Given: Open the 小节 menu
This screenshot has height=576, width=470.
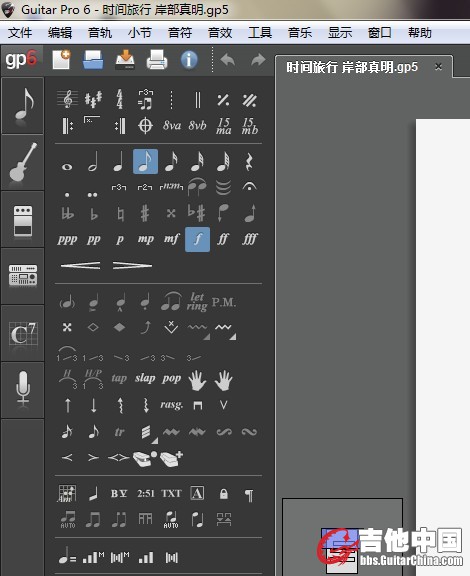Looking at the screenshot, I should pyautogui.click(x=140, y=33).
